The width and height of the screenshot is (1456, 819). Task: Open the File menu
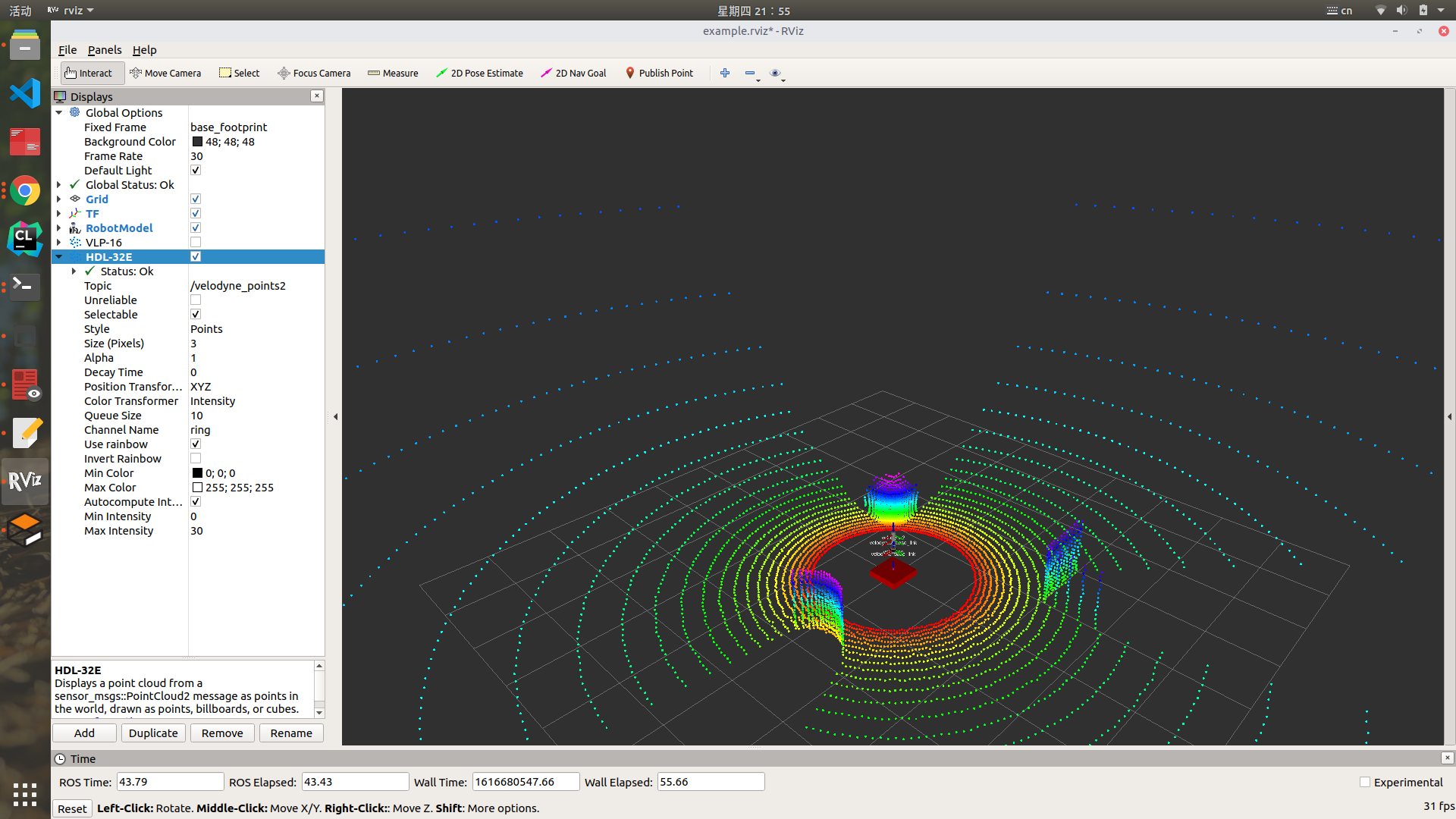(67, 50)
